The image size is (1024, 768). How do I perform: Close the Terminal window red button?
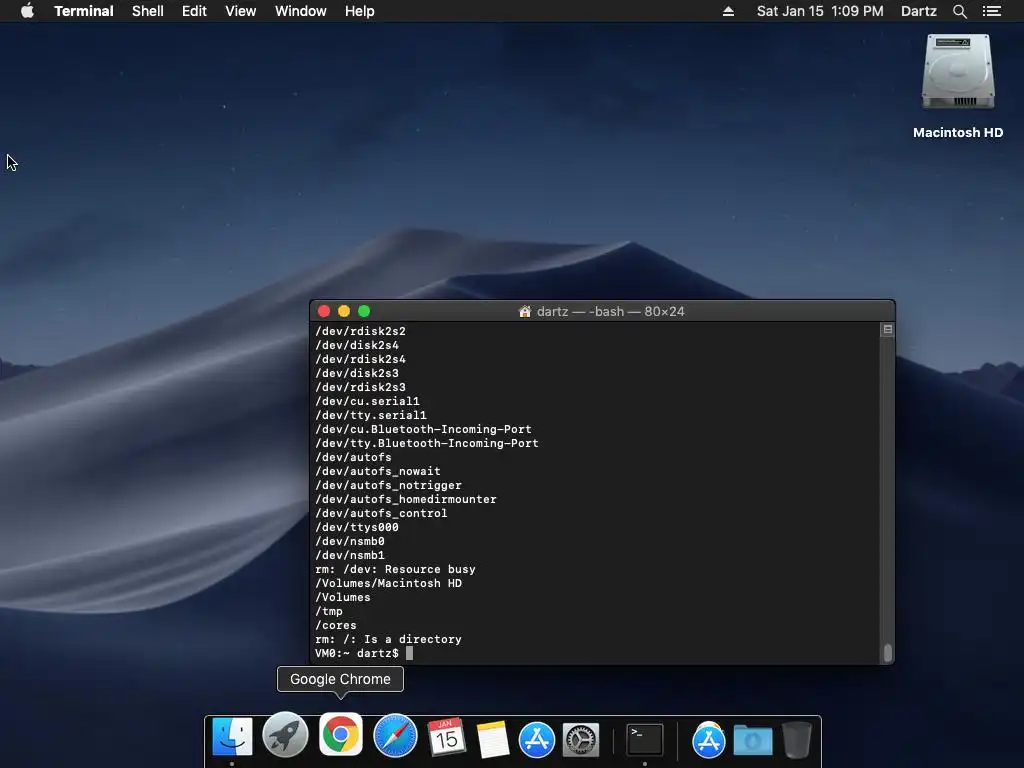[x=323, y=312]
